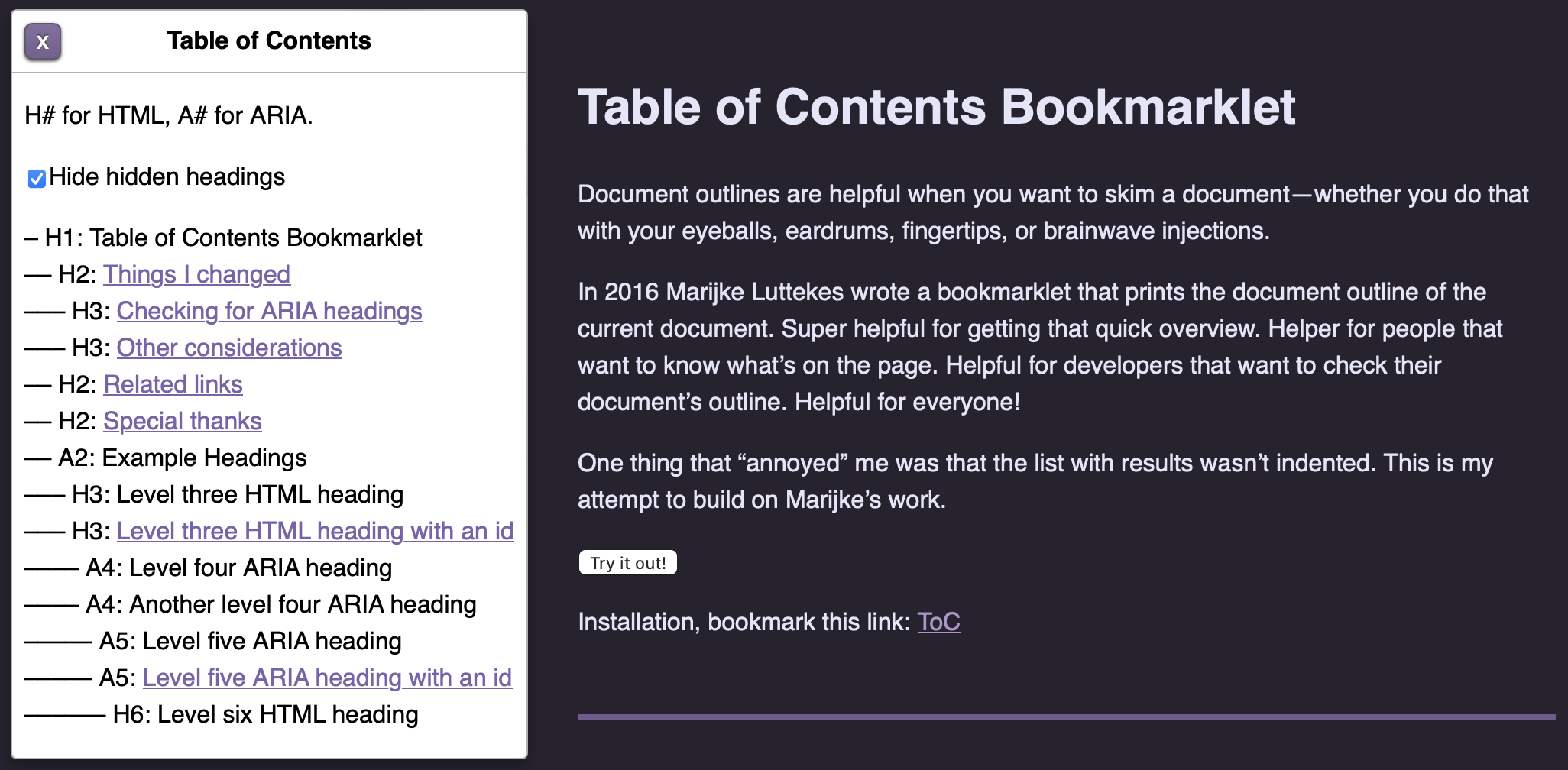The height and width of the screenshot is (770, 1568).
Task: Jump to Checking for ARIA headings
Action: click(x=269, y=311)
